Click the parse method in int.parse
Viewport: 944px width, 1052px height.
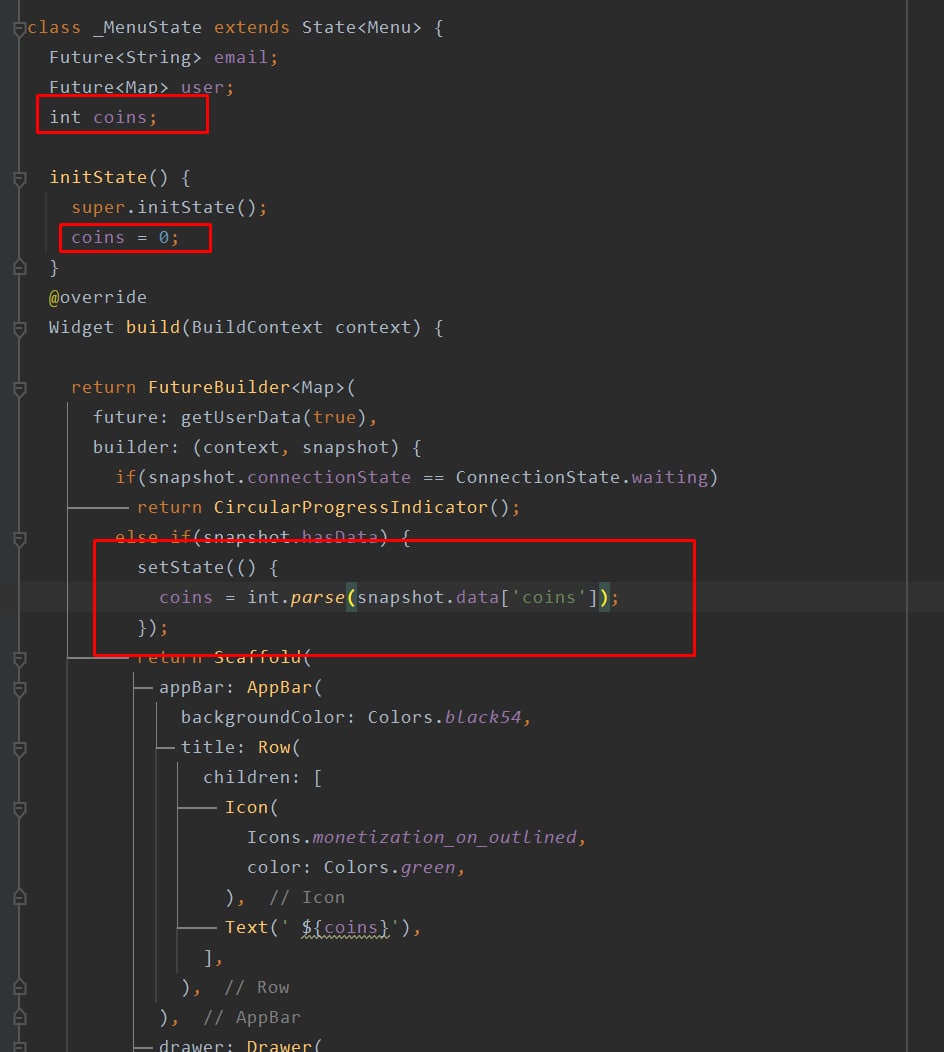click(x=317, y=597)
